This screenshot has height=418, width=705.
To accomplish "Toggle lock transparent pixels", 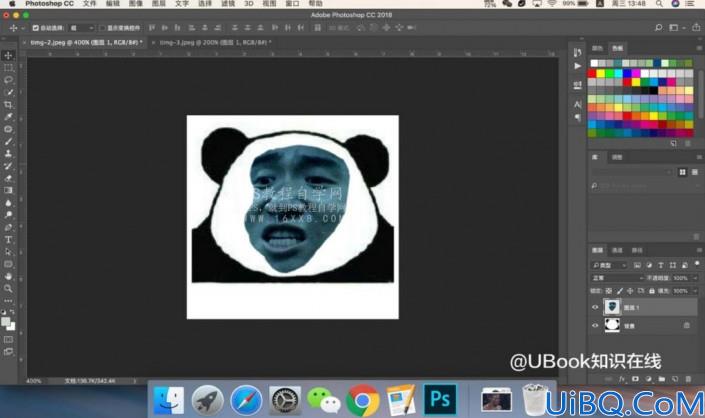I will (609, 291).
